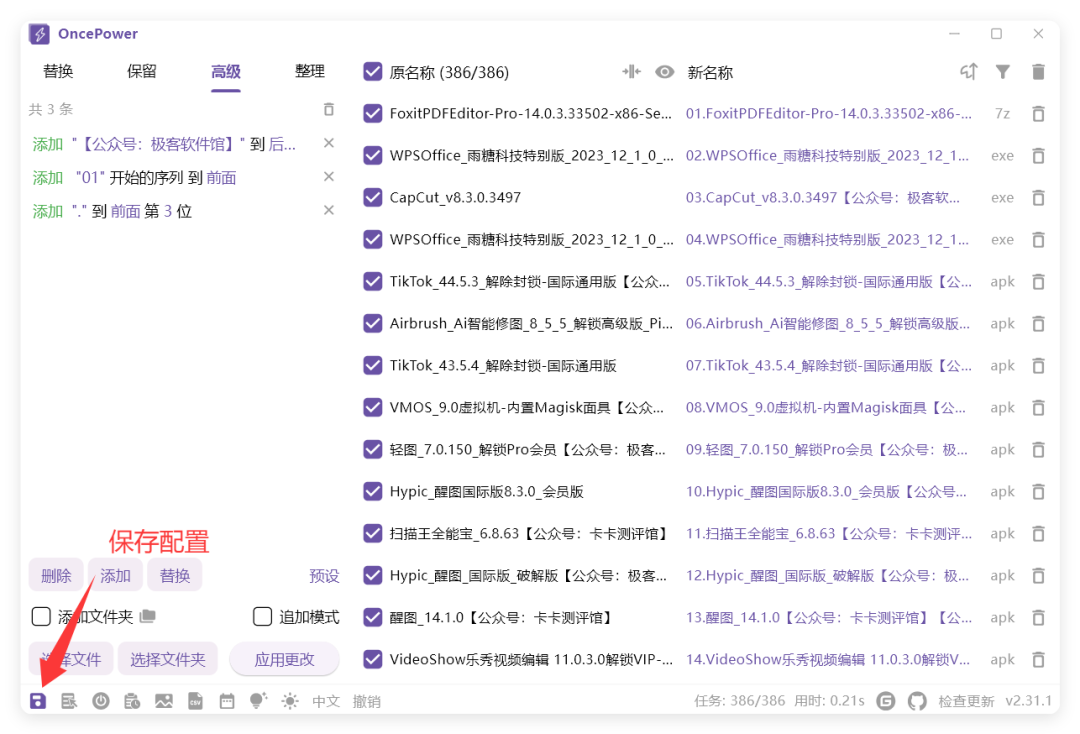Click 撤销 undo in bottom bar
The height and width of the screenshot is (734, 1080).
(366, 701)
